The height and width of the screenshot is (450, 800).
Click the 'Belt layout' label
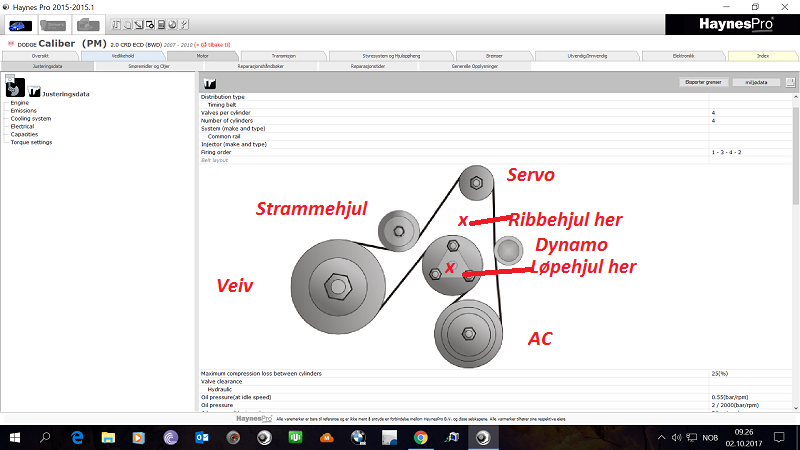coord(214,160)
